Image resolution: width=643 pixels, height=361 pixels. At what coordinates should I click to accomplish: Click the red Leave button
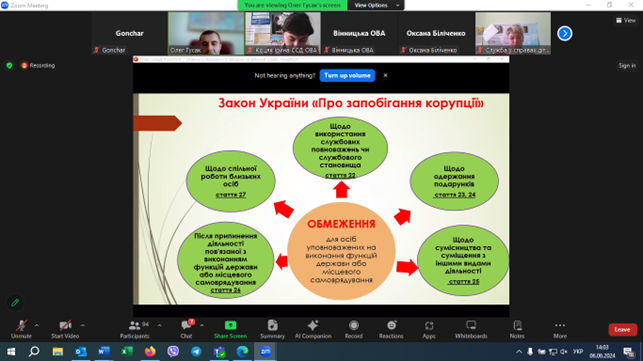coord(622,329)
